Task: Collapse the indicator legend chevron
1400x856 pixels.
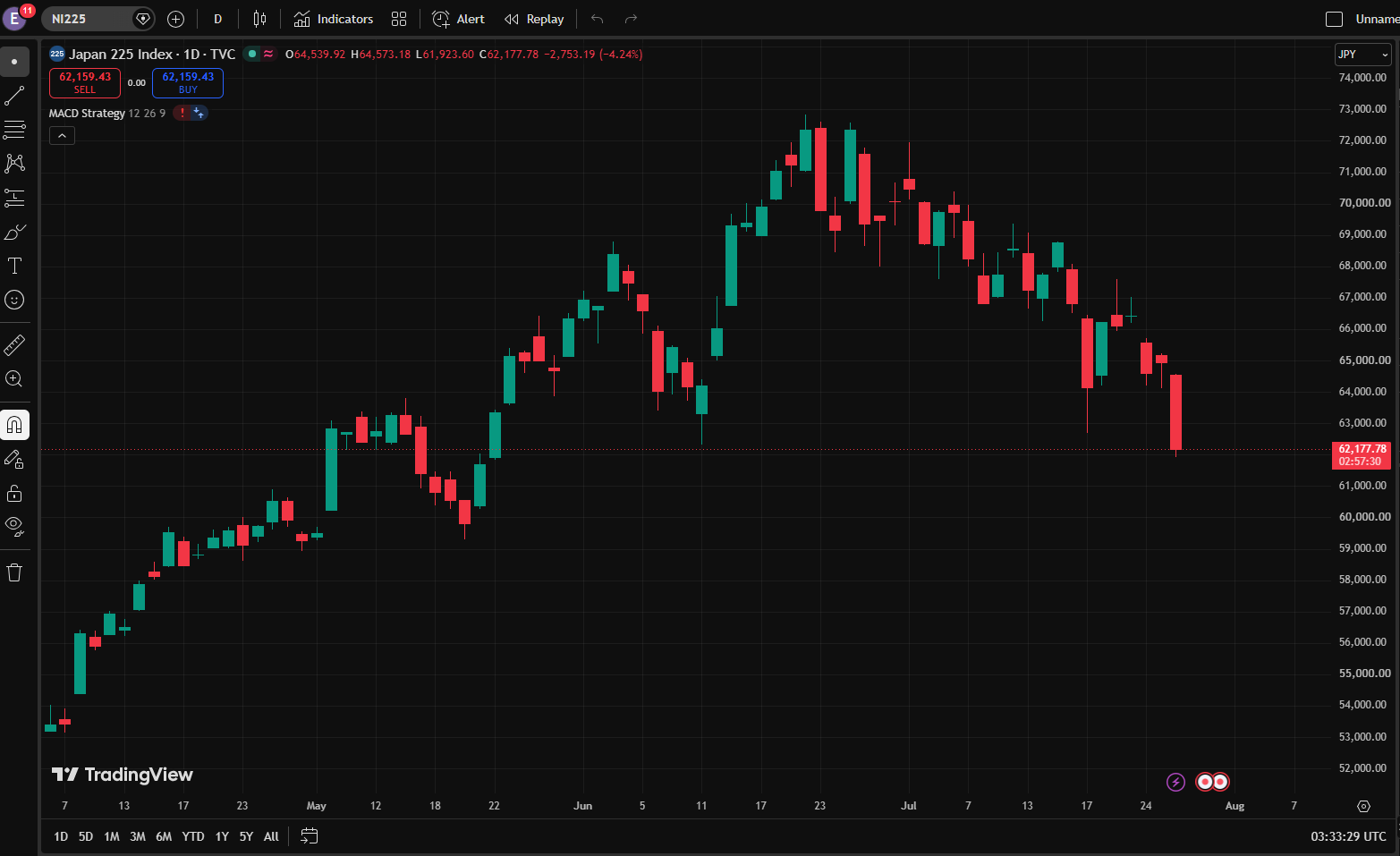Action: (x=62, y=136)
